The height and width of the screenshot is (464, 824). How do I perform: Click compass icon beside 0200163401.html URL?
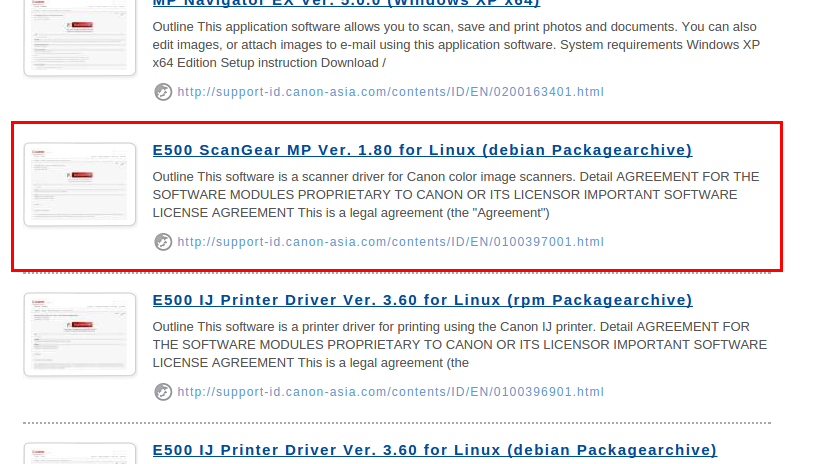(x=163, y=92)
